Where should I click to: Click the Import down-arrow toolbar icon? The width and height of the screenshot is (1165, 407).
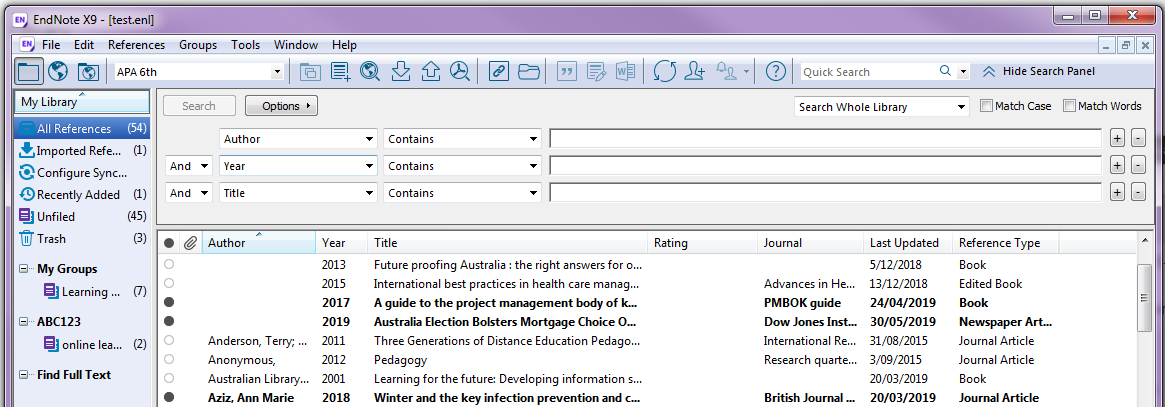point(400,71)
